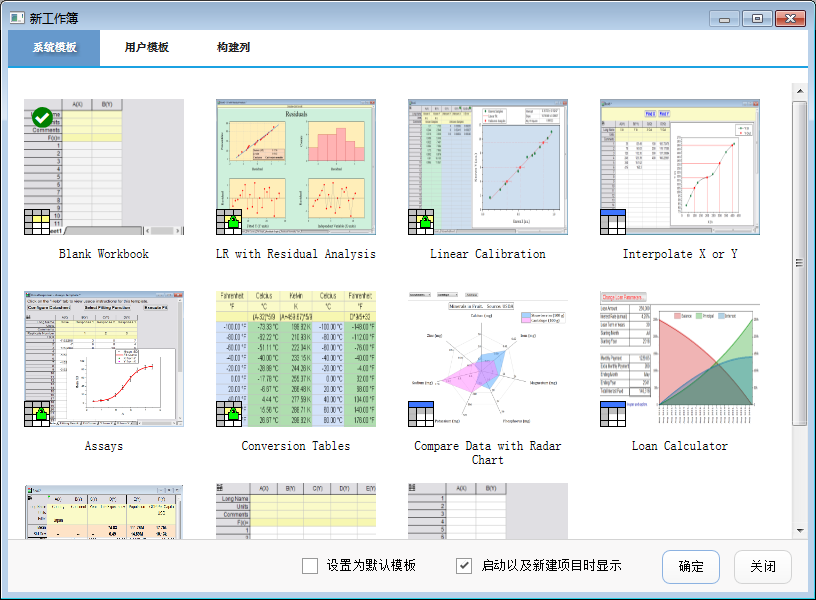The width and height of the screenshot is (816, 600).
Task: Select Compare Data with Radar Chart template
Action: 488,359
